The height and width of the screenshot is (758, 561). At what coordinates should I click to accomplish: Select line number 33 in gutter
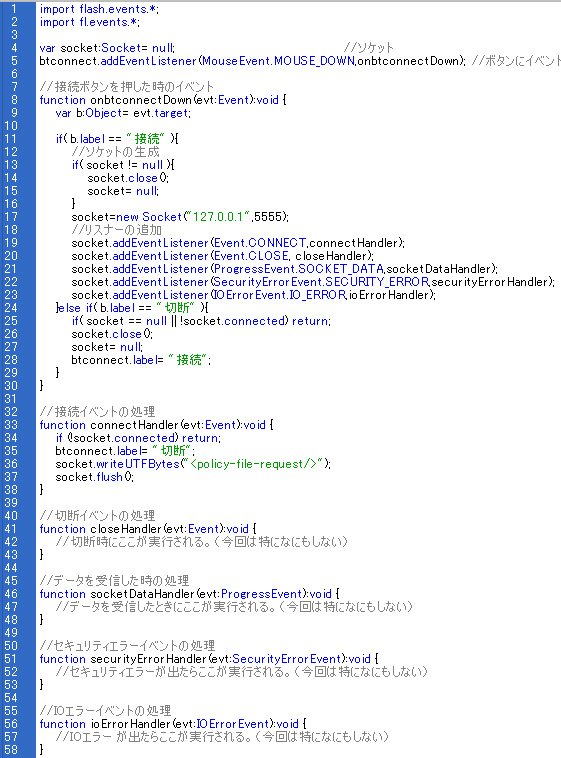click(11, 424)
